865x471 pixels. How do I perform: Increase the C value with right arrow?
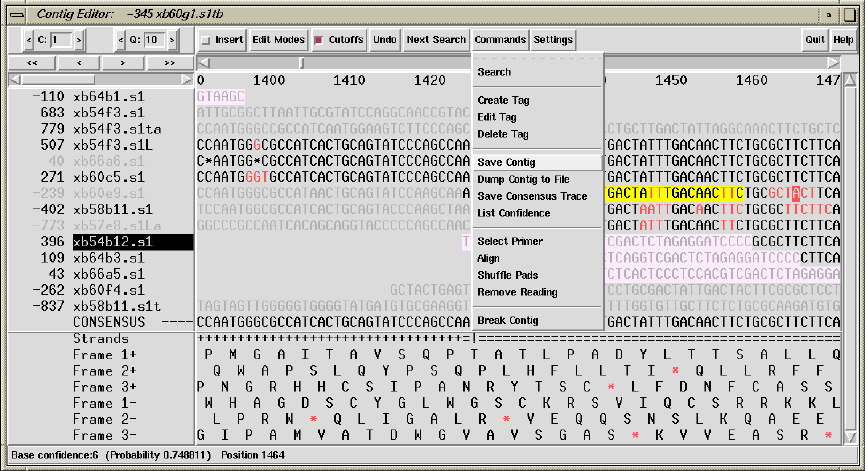[79, 40]
